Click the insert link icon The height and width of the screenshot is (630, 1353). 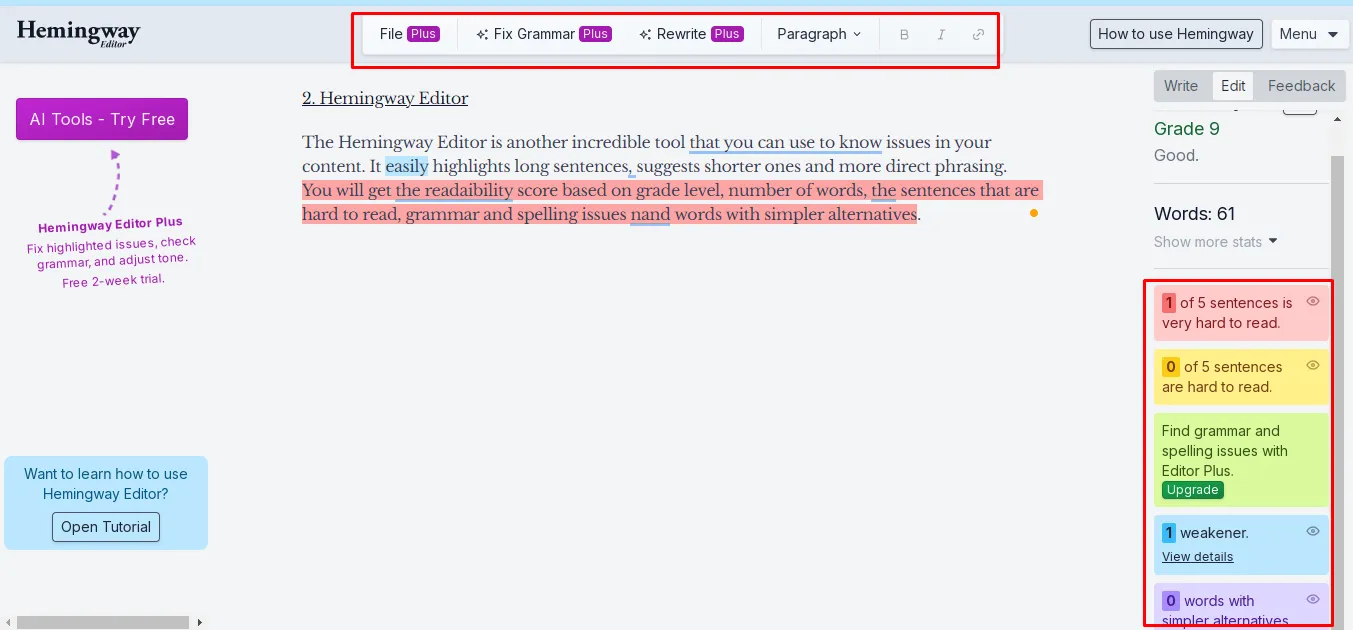(x=978, y=34)
